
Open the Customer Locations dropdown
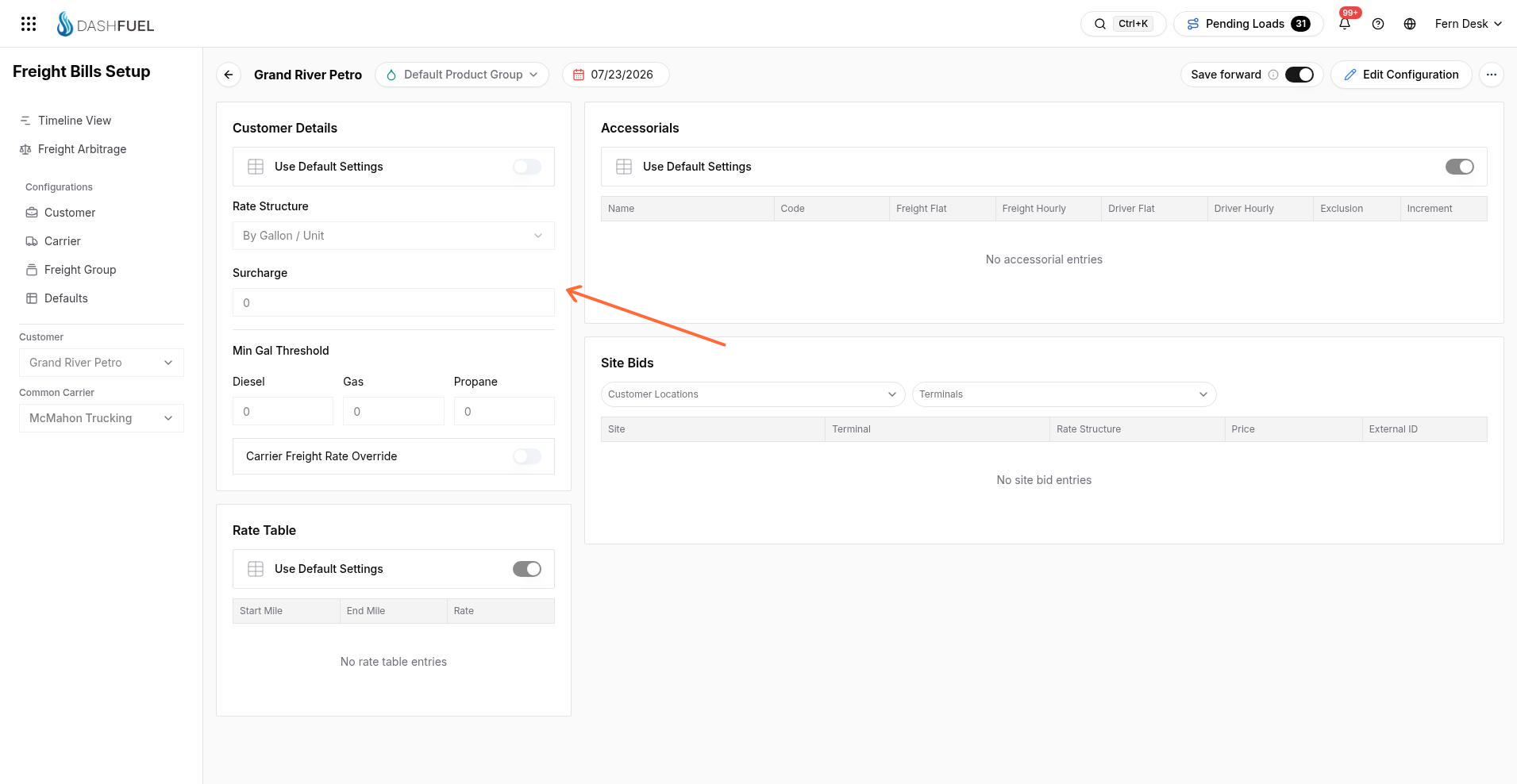point(753,394)
